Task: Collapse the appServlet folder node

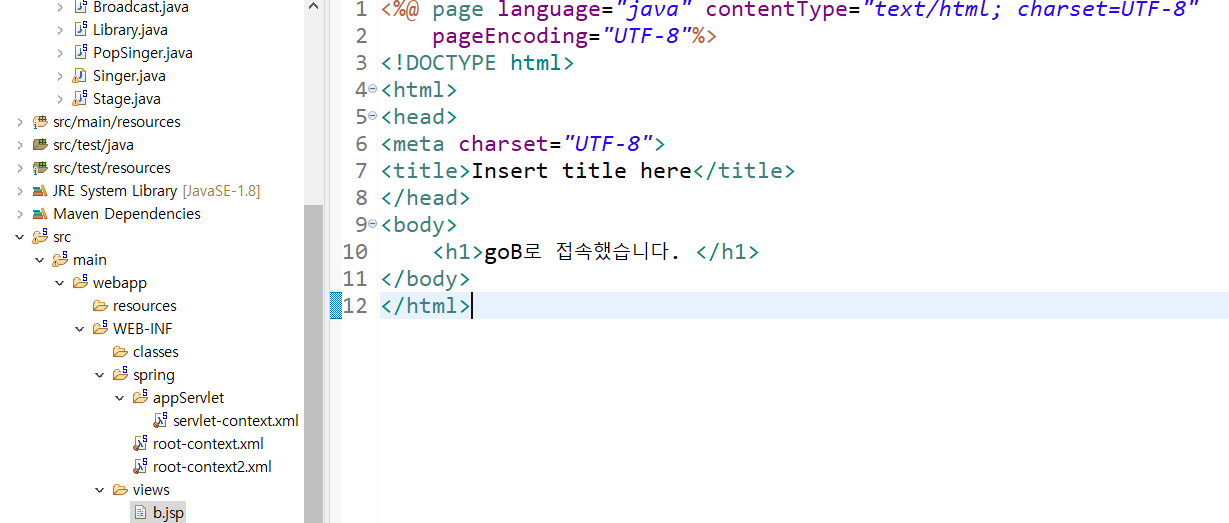Action: (x=120, y=398)
